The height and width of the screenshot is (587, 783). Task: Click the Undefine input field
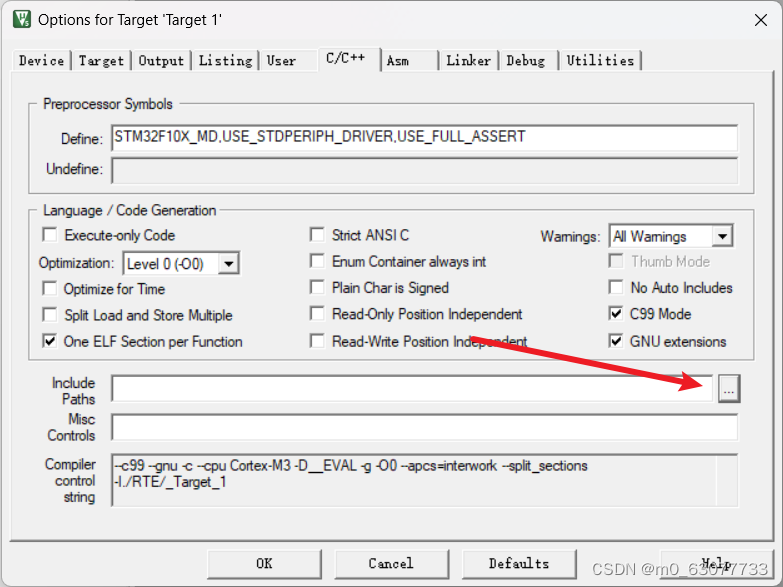[424, 170]
